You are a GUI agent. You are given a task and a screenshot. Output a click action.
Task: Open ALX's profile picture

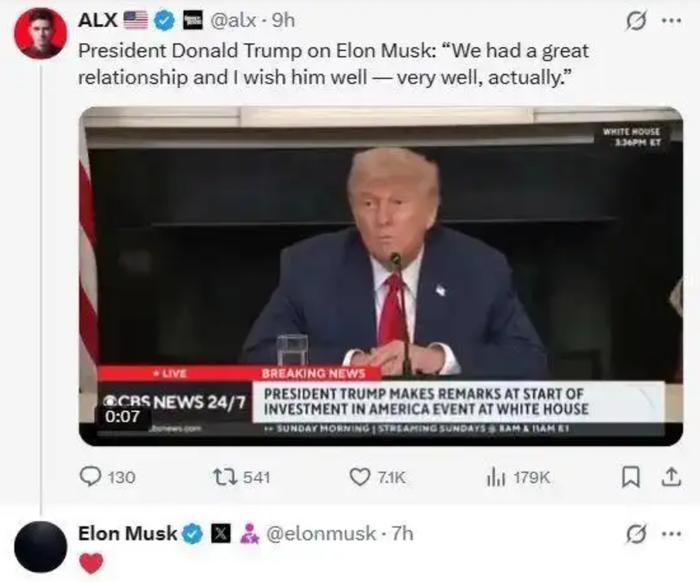tap(41, 33)
